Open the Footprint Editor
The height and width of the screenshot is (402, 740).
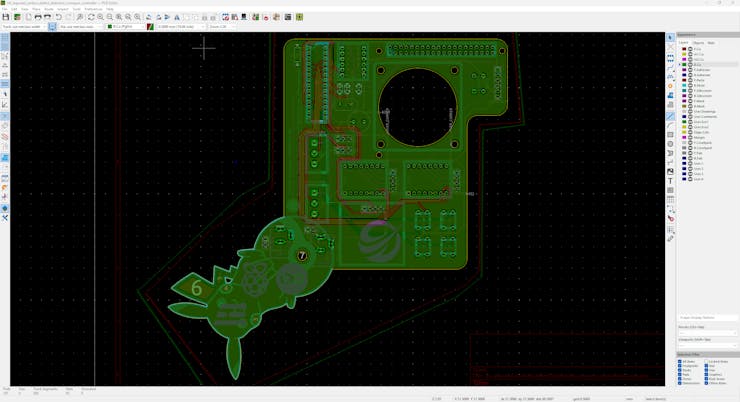point(226,17)
